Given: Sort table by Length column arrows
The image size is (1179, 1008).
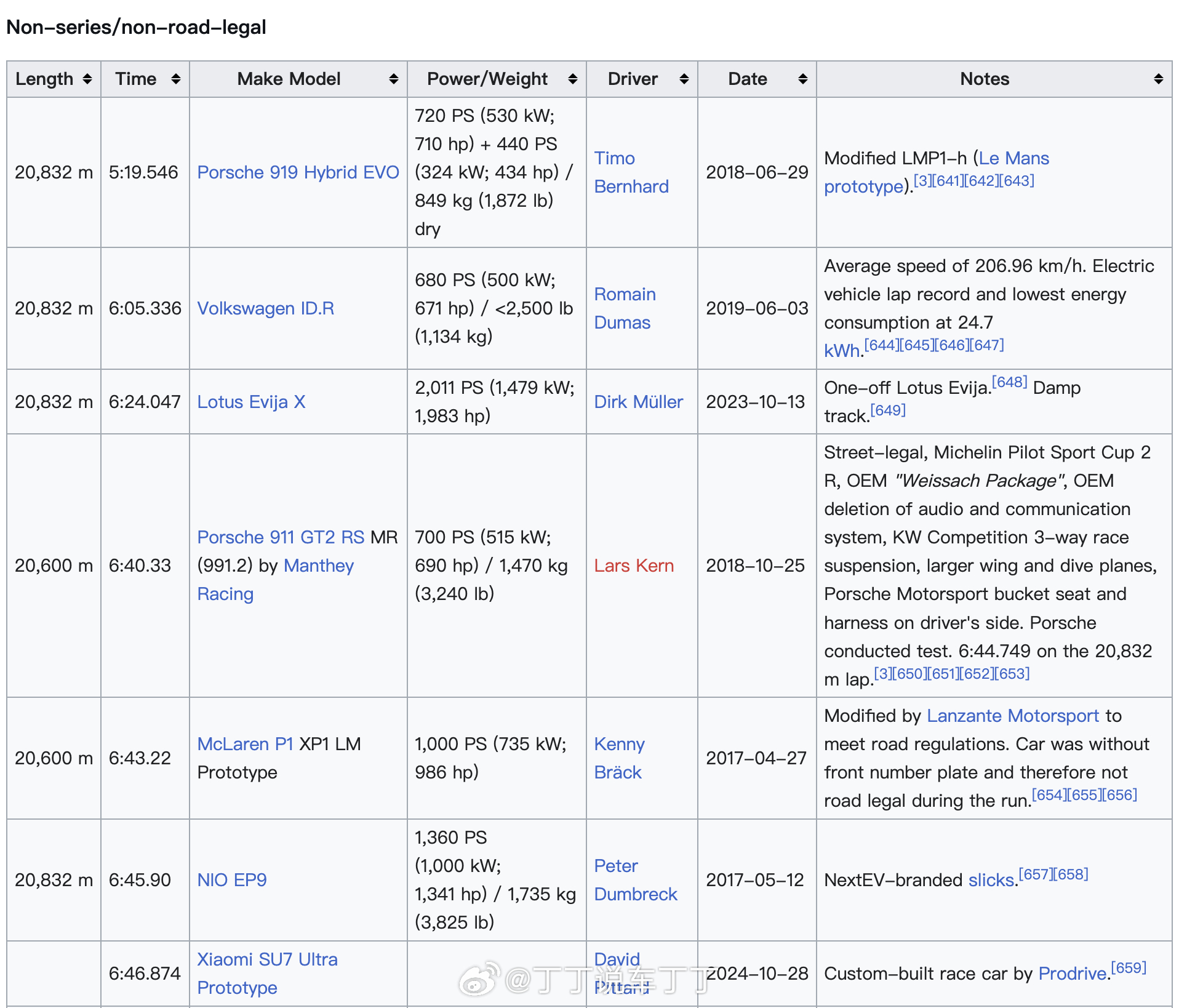Looking at the screenshot, I should [87, 79].
